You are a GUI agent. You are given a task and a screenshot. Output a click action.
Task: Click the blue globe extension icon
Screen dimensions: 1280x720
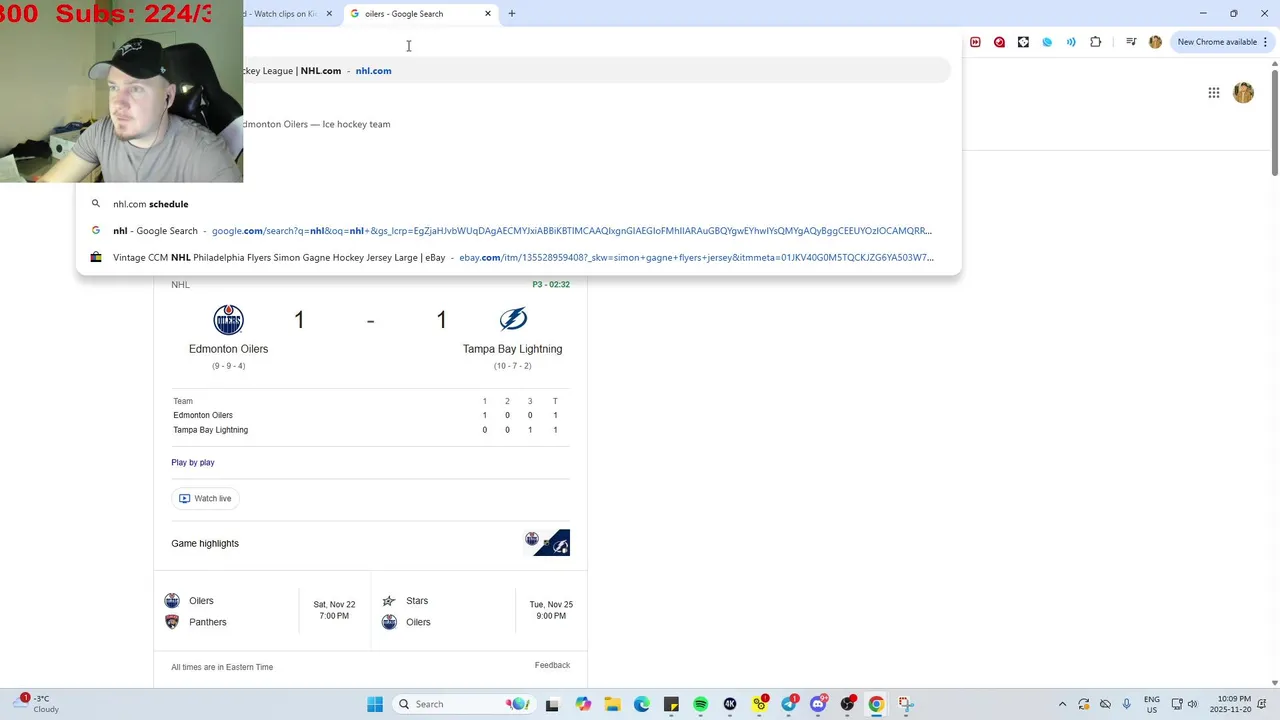click(1047, 42)
